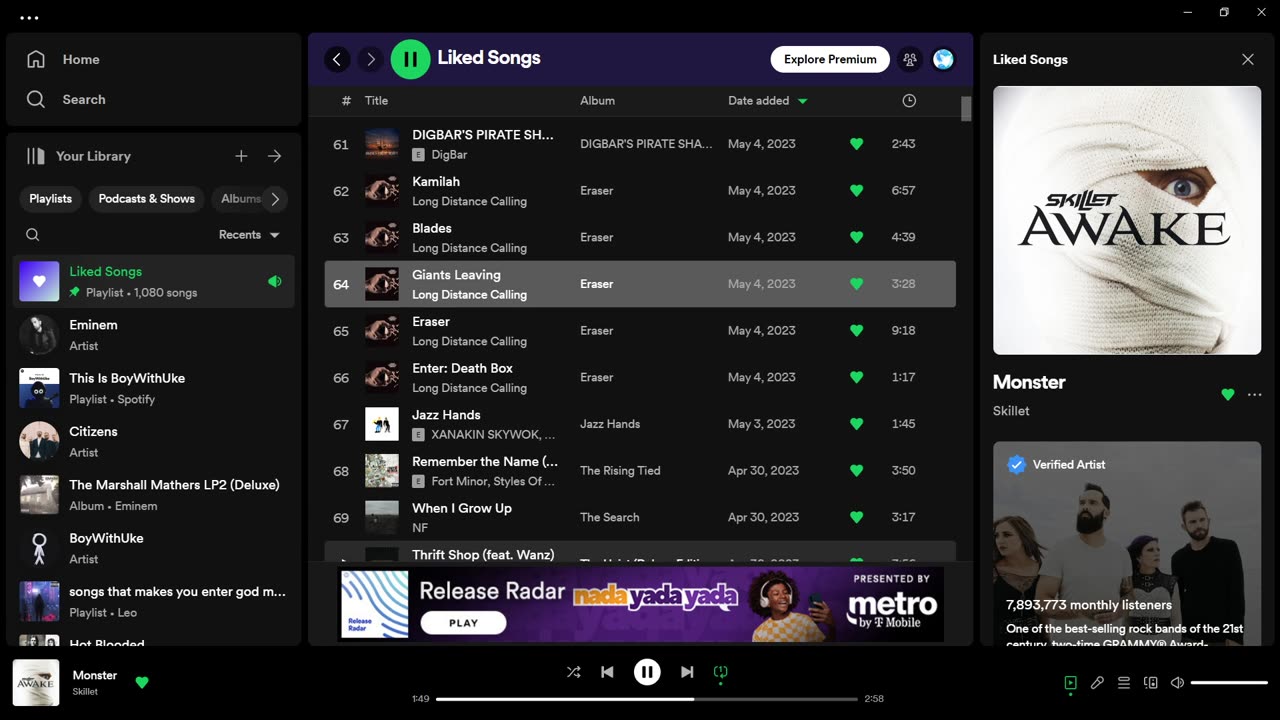Select the track Remember the Name
The width and height of the screenshot is (1280, 720).
(x=640, y=470)
